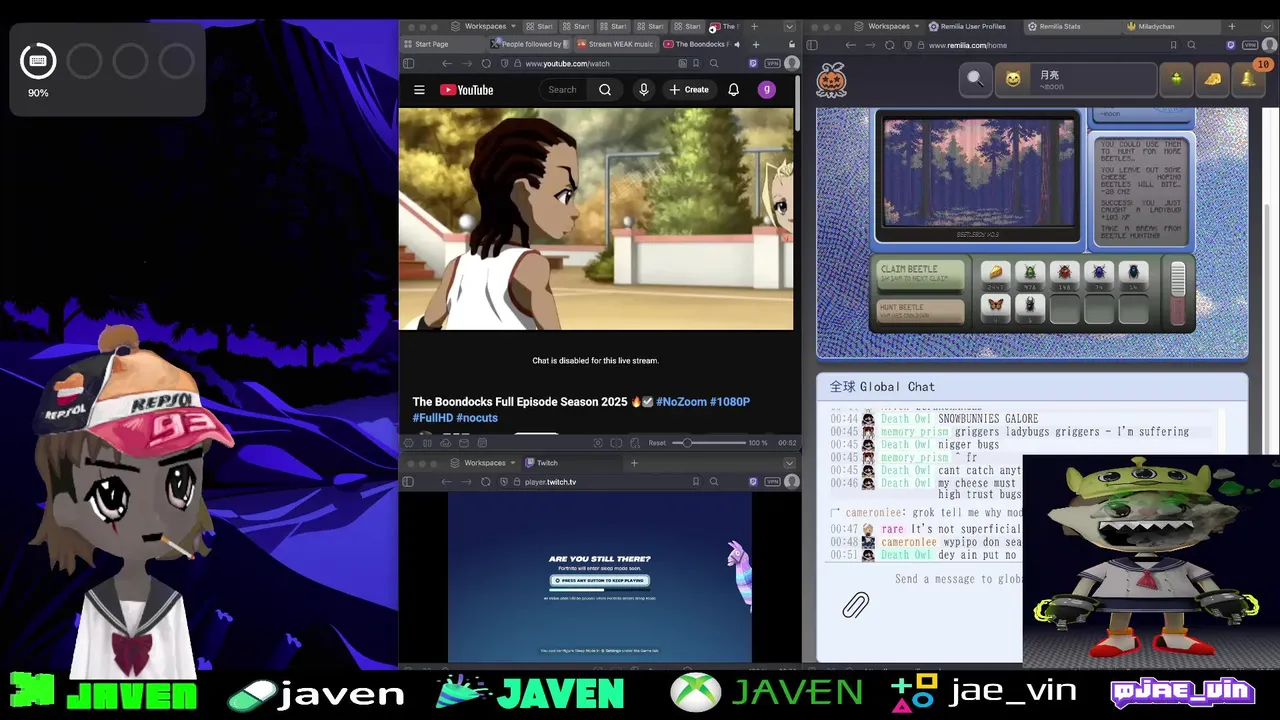This screenshot has height=720, width=1280.
Task: Open YouTube notifications bell
Action: coord(733,90)
